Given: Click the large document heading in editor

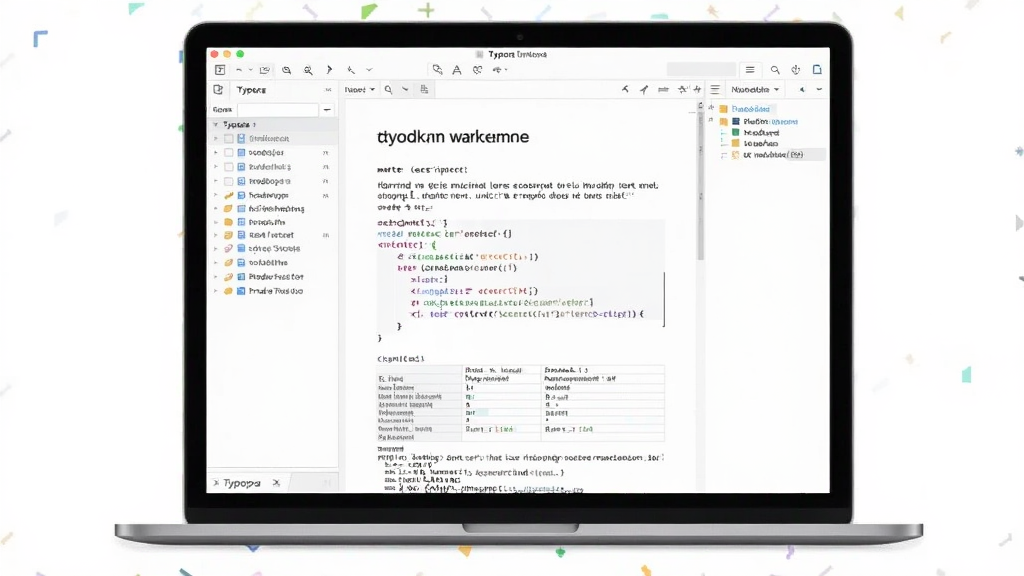Looking at the screenshot, I should click(453, 137).
